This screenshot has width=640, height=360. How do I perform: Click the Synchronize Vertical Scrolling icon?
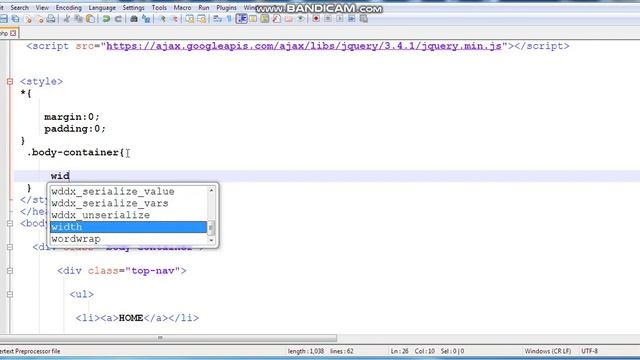[190, 19]
